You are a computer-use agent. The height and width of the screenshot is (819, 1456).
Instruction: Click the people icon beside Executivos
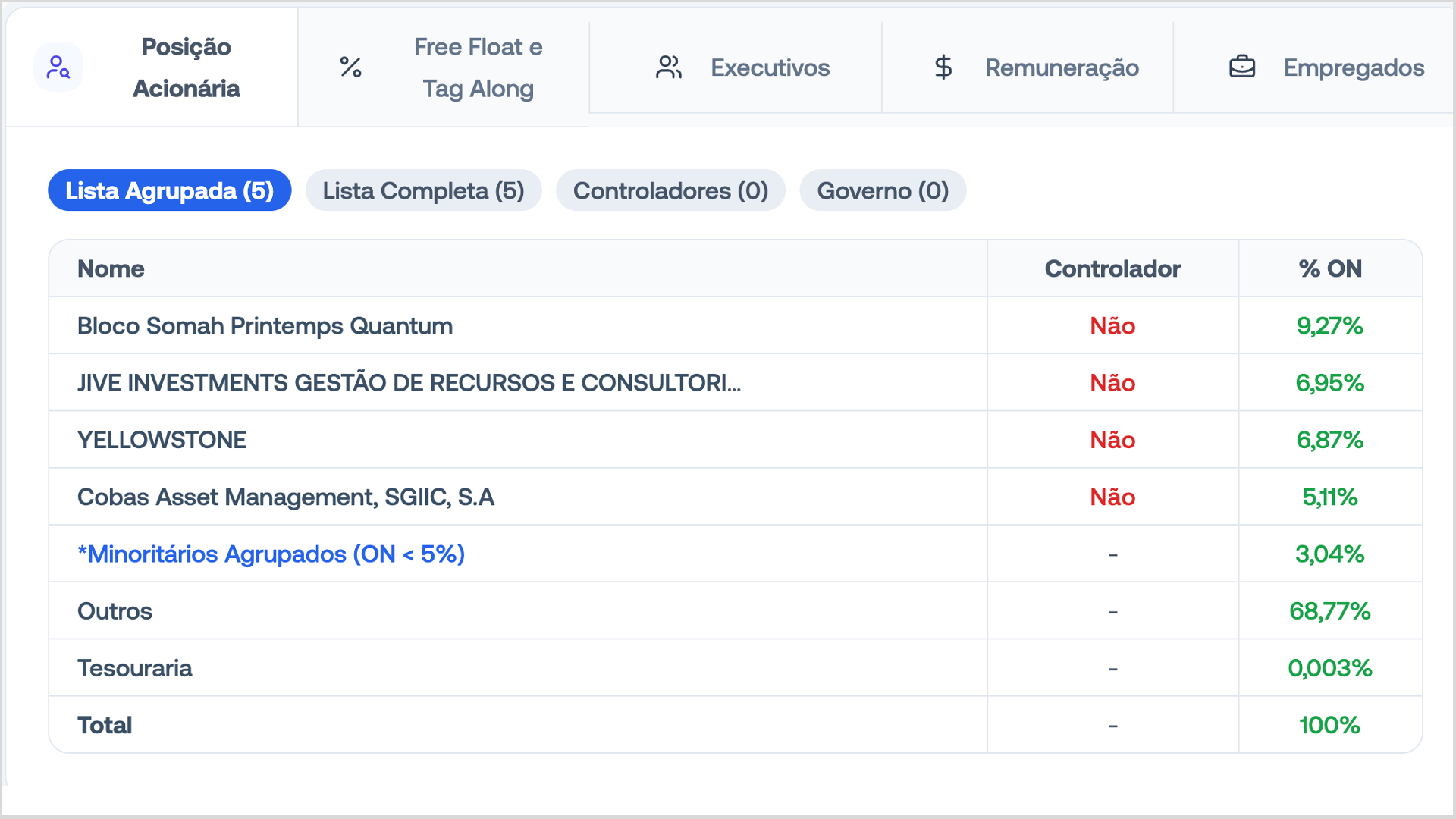pos(669,67)
